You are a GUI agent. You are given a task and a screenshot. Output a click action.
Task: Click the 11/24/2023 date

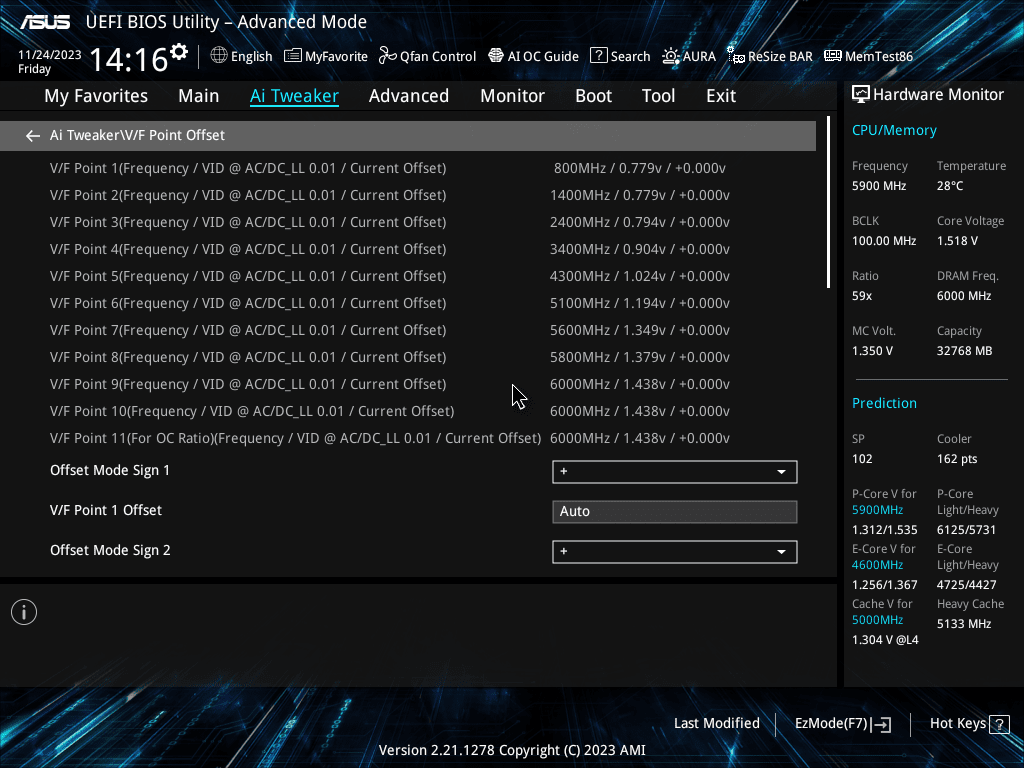click(50, 55)
